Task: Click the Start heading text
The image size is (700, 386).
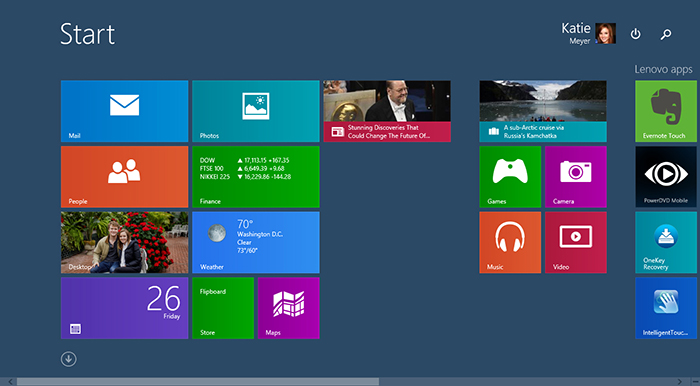Action: 88,34
